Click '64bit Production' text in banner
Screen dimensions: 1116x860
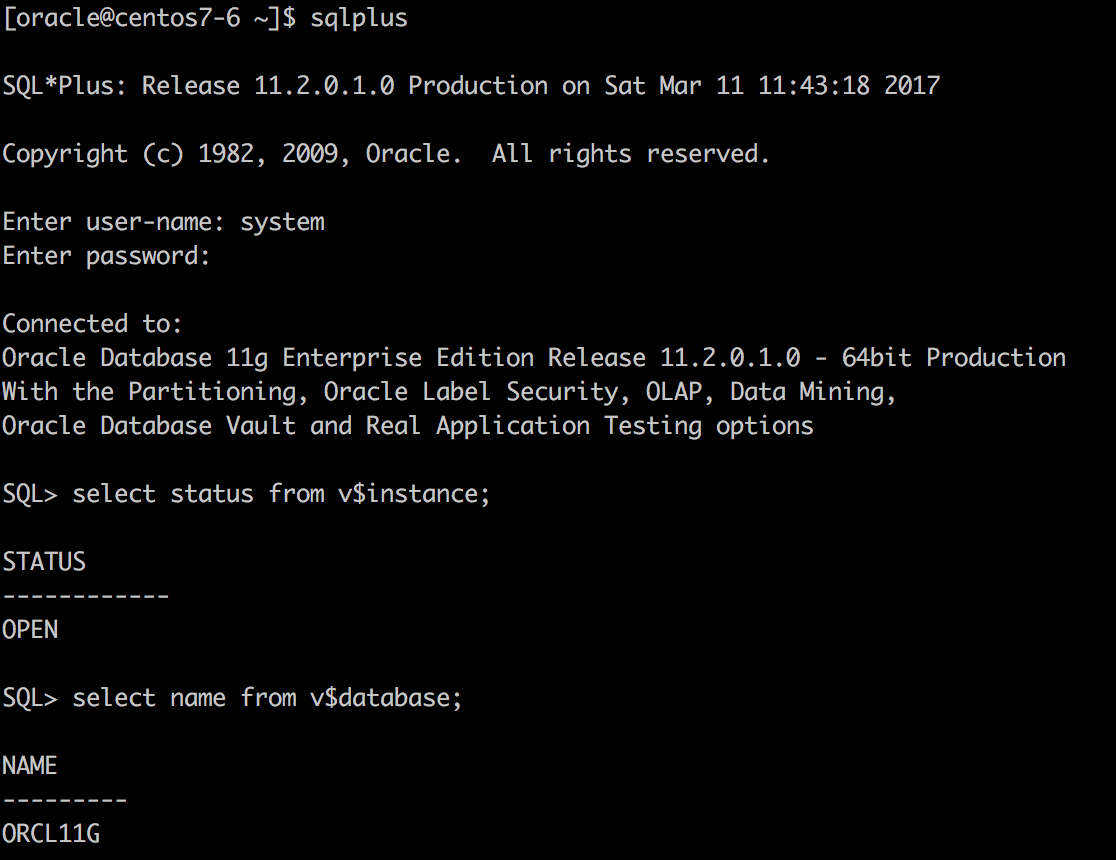[954, 358]
